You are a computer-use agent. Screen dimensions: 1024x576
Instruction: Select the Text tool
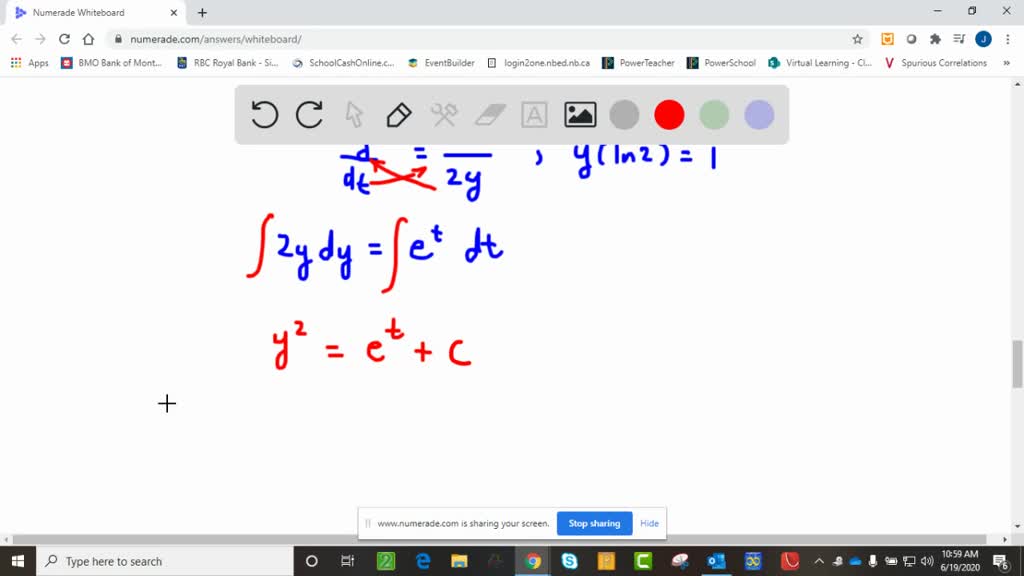click(534, 114)
